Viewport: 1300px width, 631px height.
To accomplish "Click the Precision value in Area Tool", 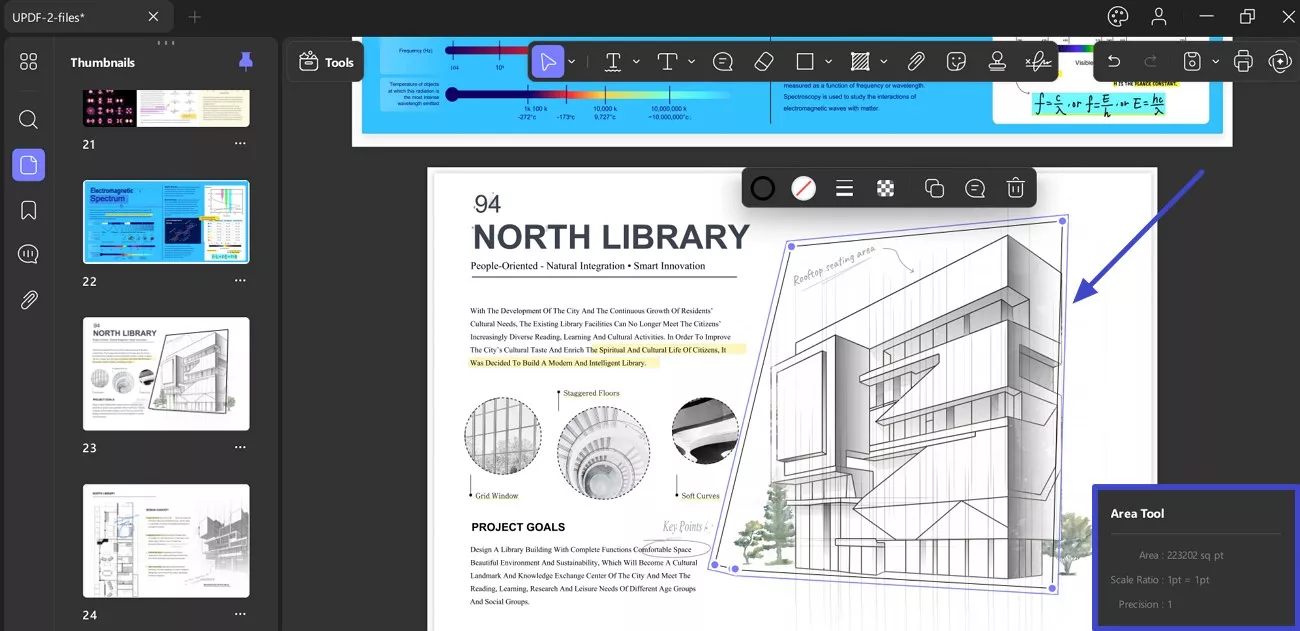I will pos(1169,604).
